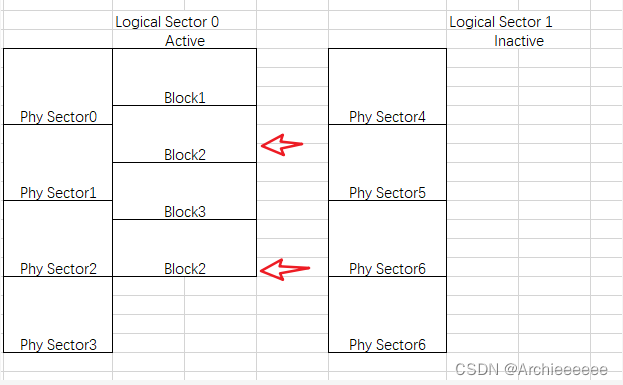Screen dimensions: 623x385
Task: Click the bottom Phy Sector6 cell
Action: click(387, 314)
